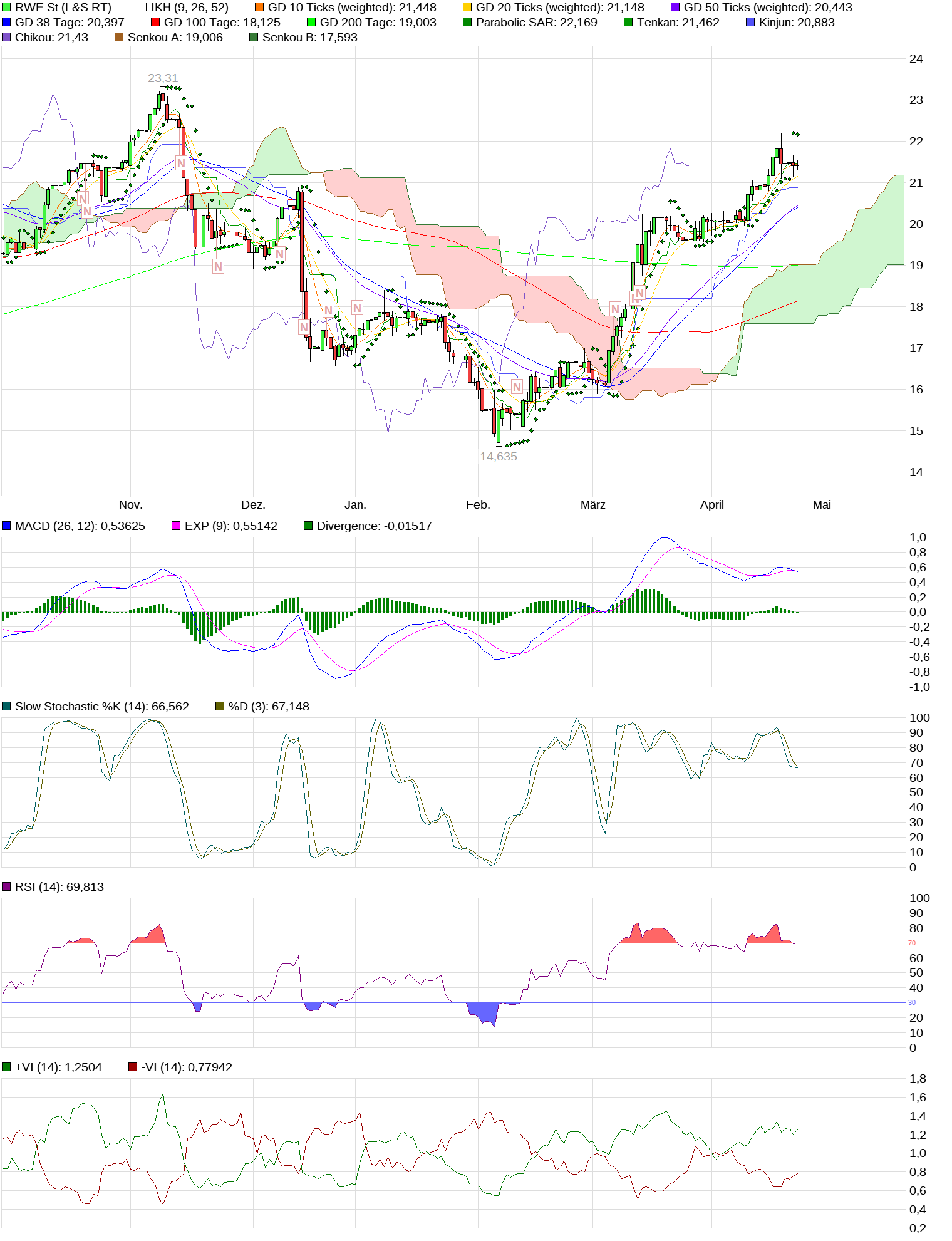The width and height of the screenshot is (952, 1241).
Task: Select the Parabolic SAR legend swatch
Action: (x=467, y=23)
